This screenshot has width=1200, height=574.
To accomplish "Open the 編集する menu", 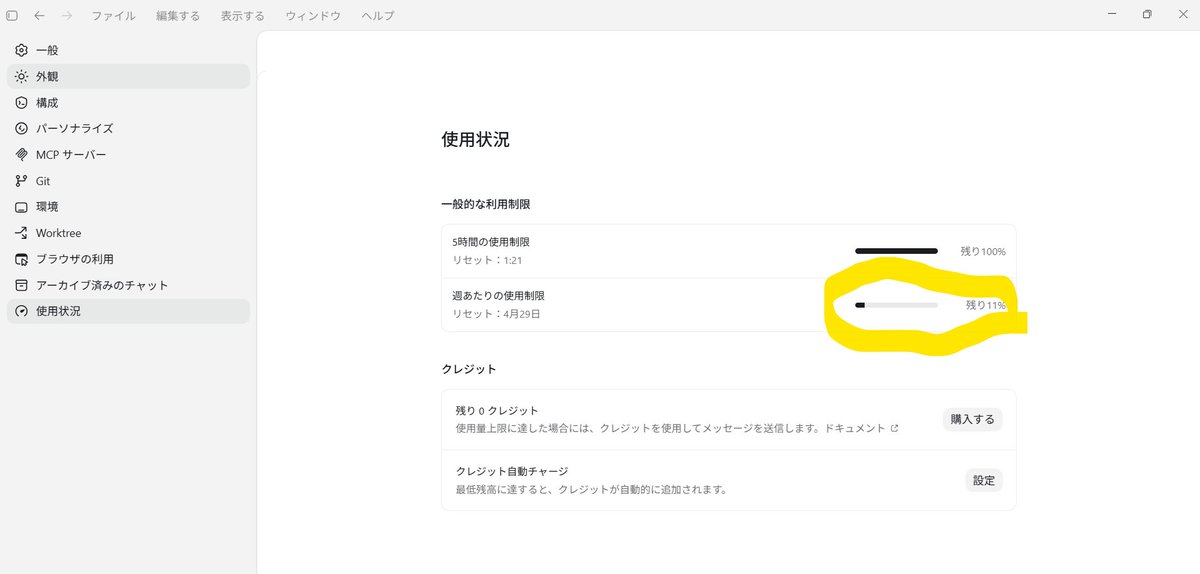I will tap(178, 16).
